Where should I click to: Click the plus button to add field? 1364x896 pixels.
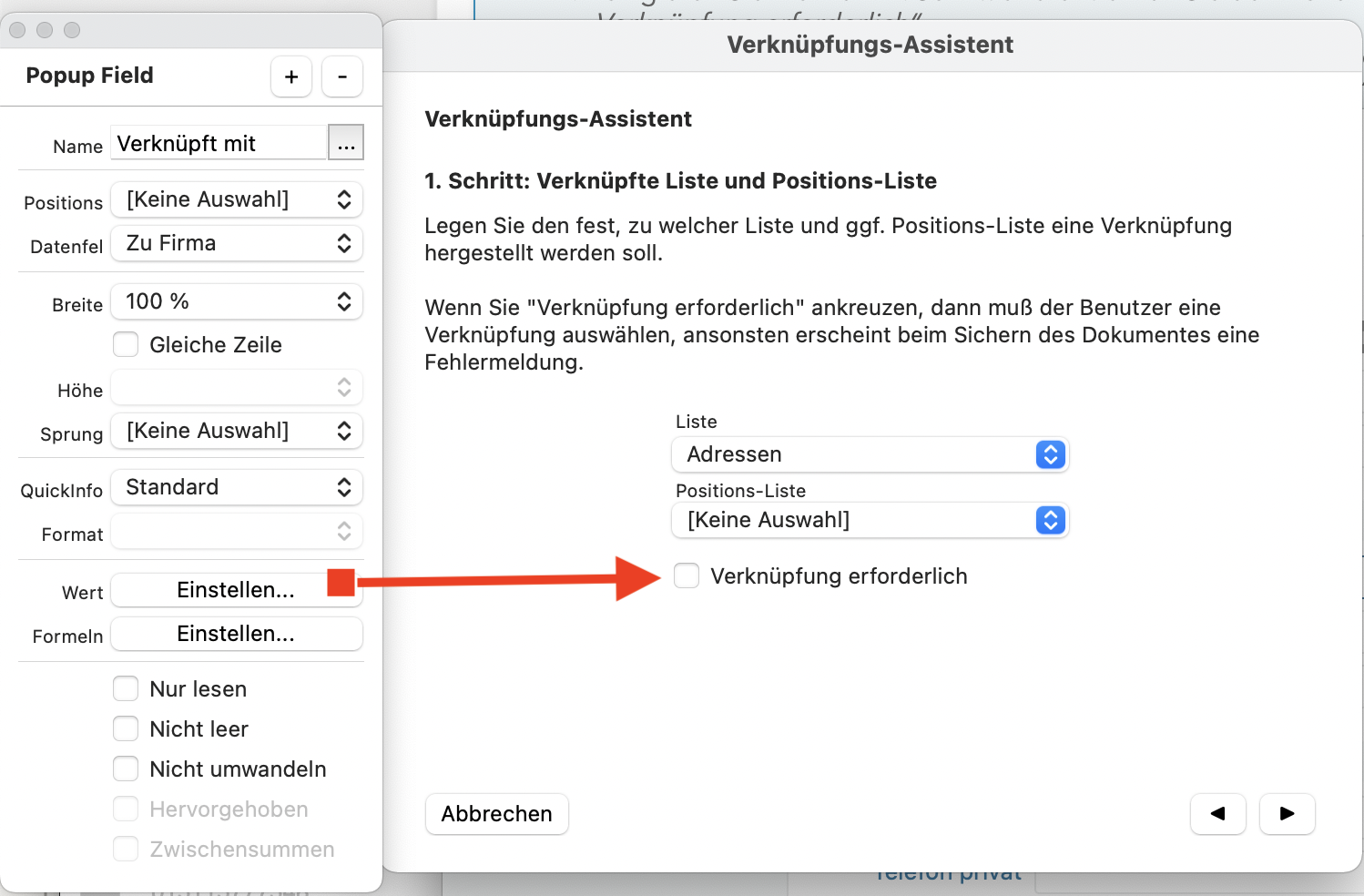click(x=291, y=77)
